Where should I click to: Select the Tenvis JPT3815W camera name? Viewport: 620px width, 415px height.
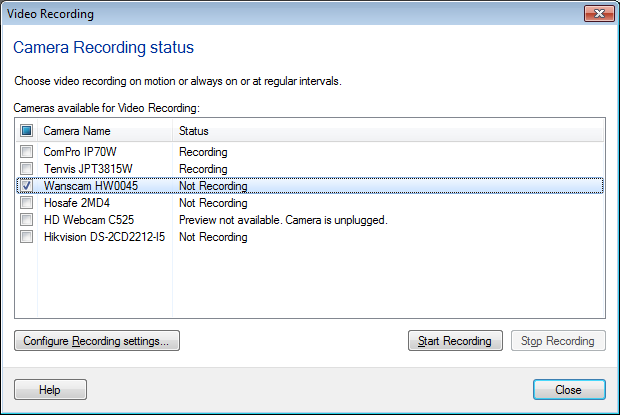coord(86,169)
